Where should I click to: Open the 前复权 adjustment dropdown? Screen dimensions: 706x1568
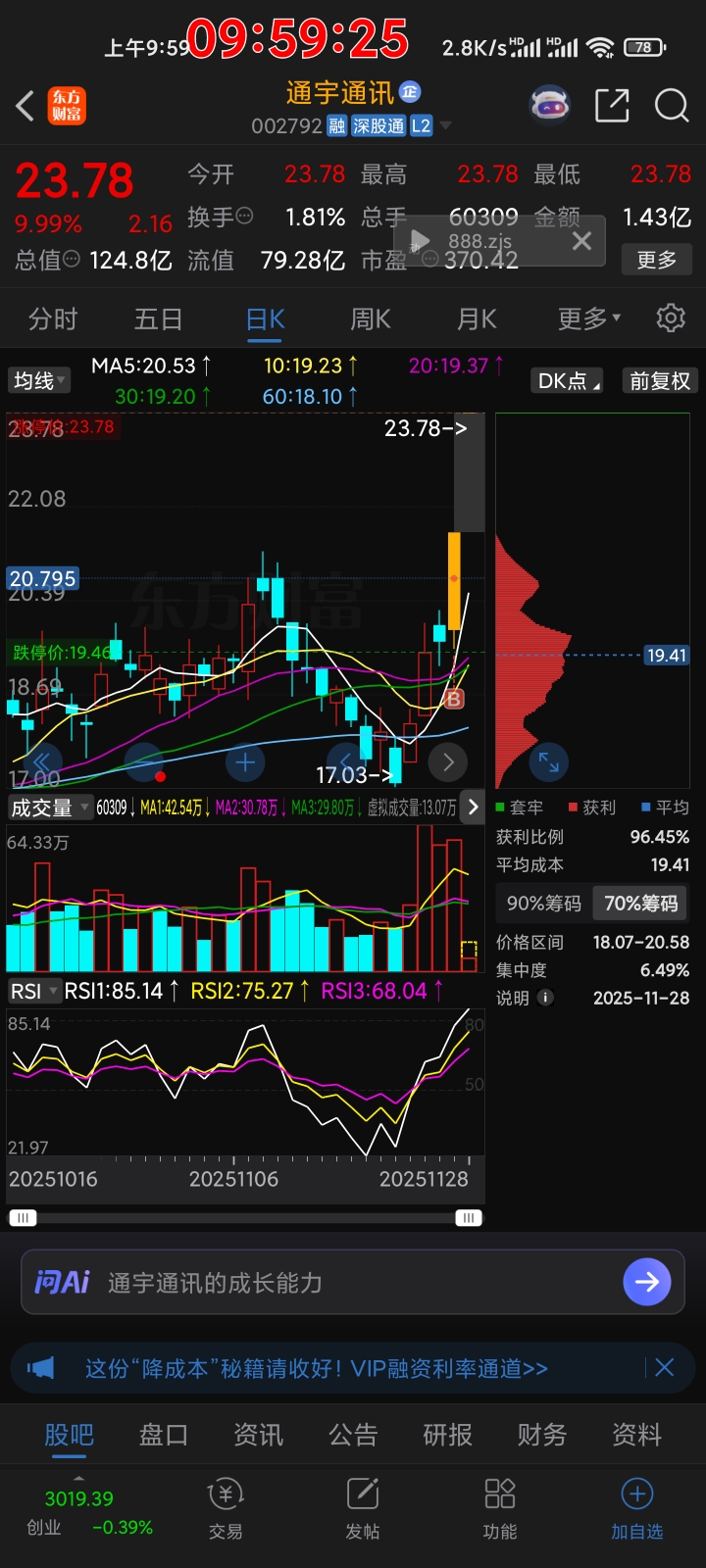click(x=660, y=380)
